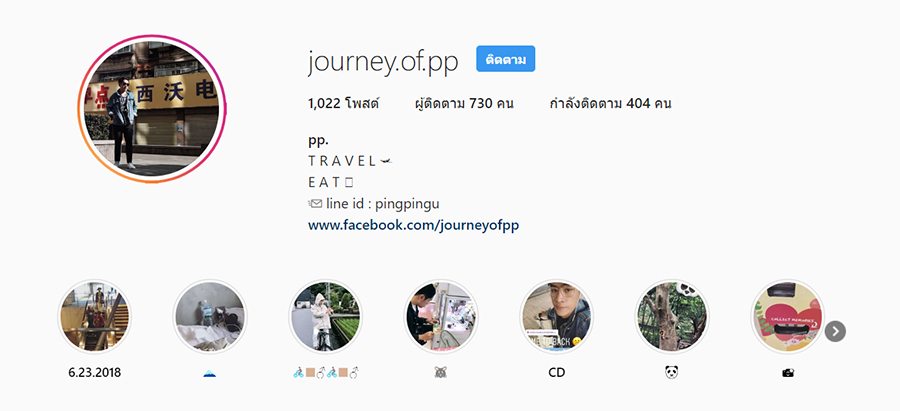The image size is (900, 411).
Task: Click the blue follow button ติดตาม
Action: (506, 59)
